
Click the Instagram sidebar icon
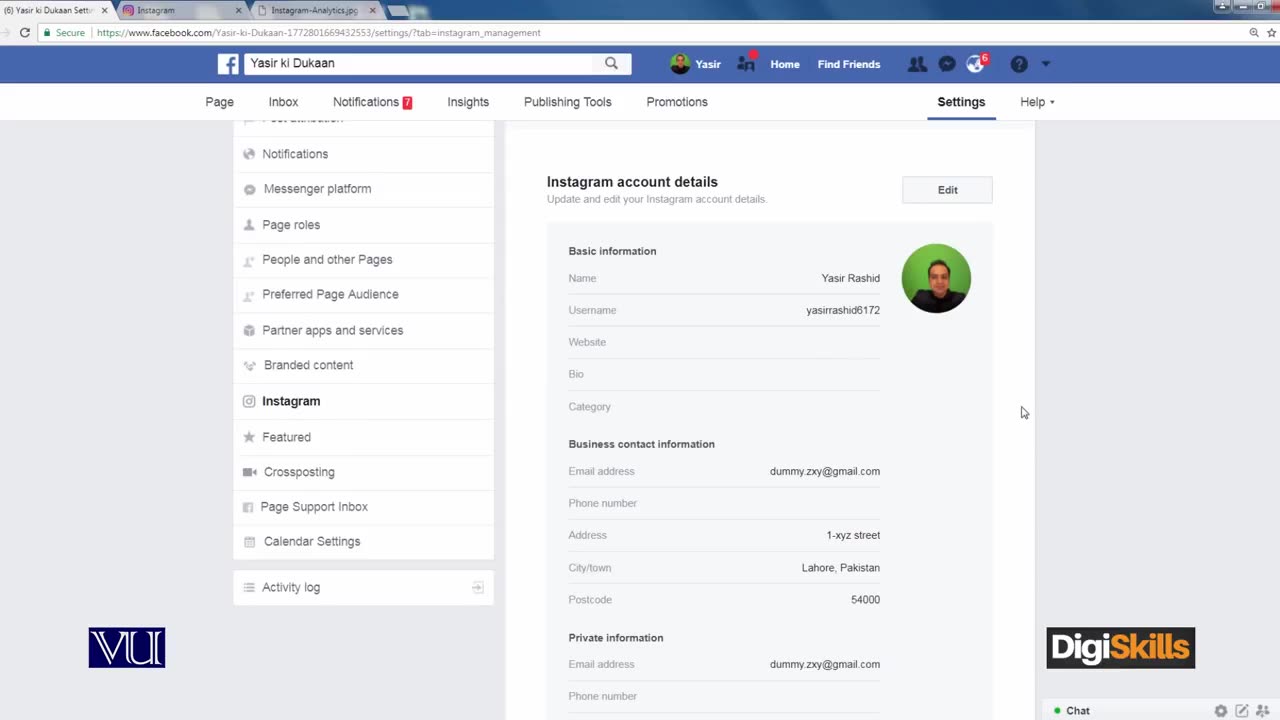(249, 401)
